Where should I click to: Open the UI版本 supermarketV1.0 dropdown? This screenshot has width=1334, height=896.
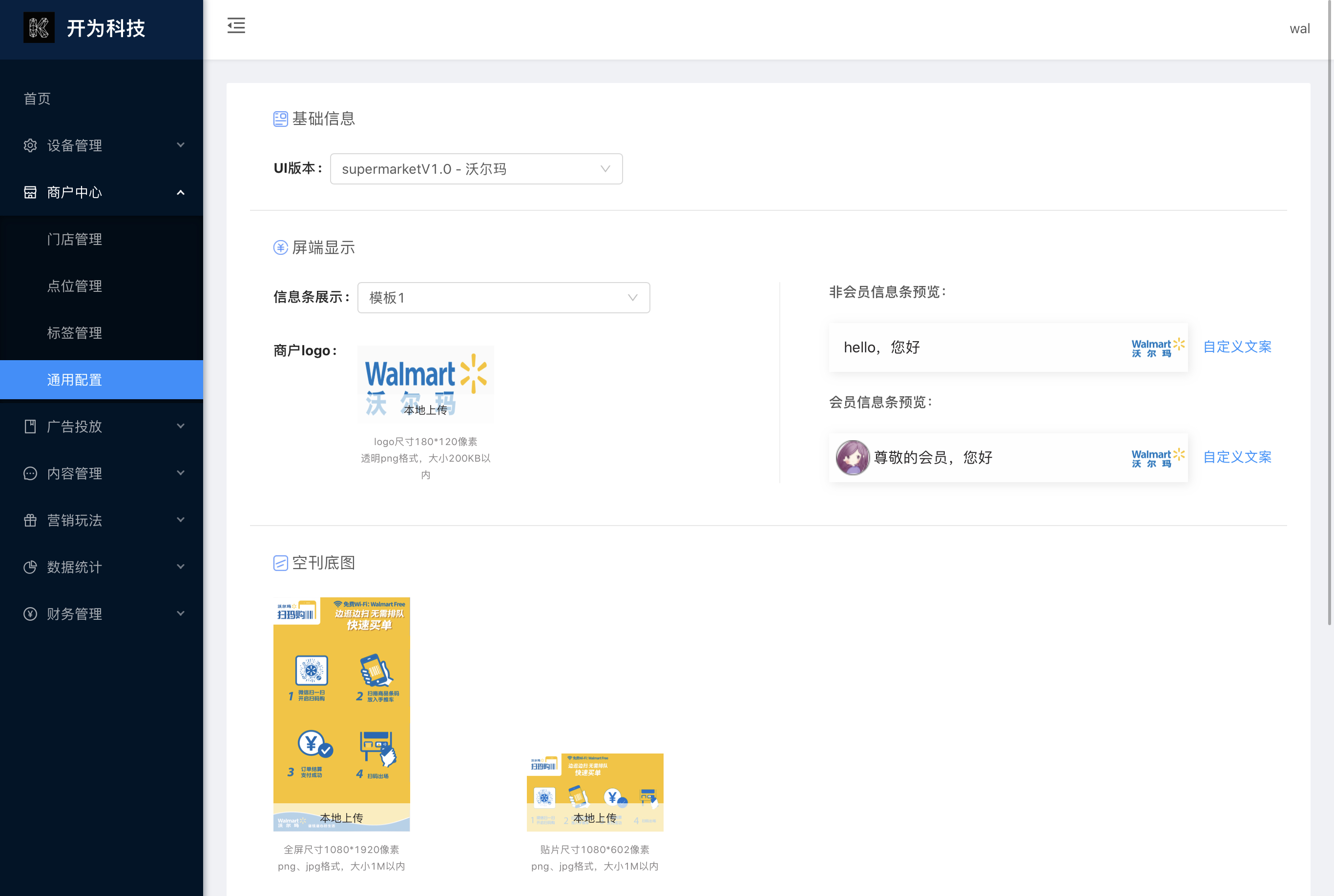point(476,168)
